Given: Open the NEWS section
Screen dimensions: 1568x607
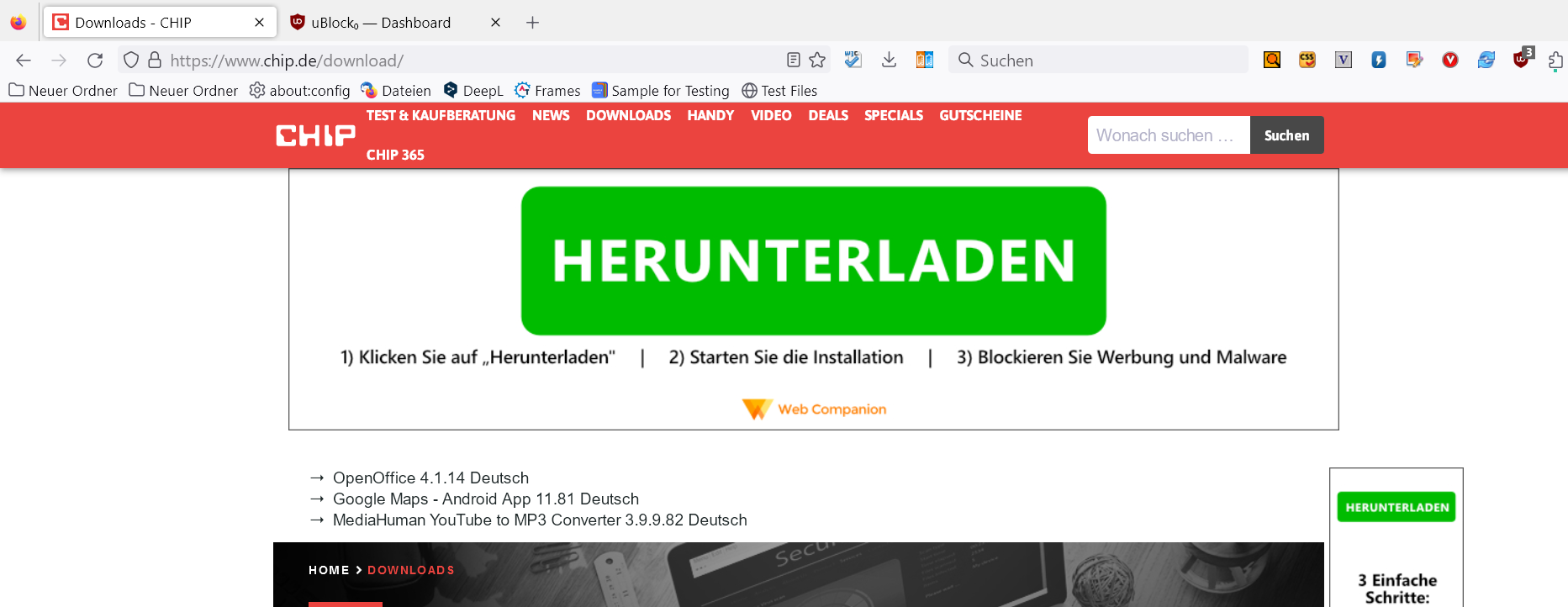Looking at the screenshot, I should [551, 115].
